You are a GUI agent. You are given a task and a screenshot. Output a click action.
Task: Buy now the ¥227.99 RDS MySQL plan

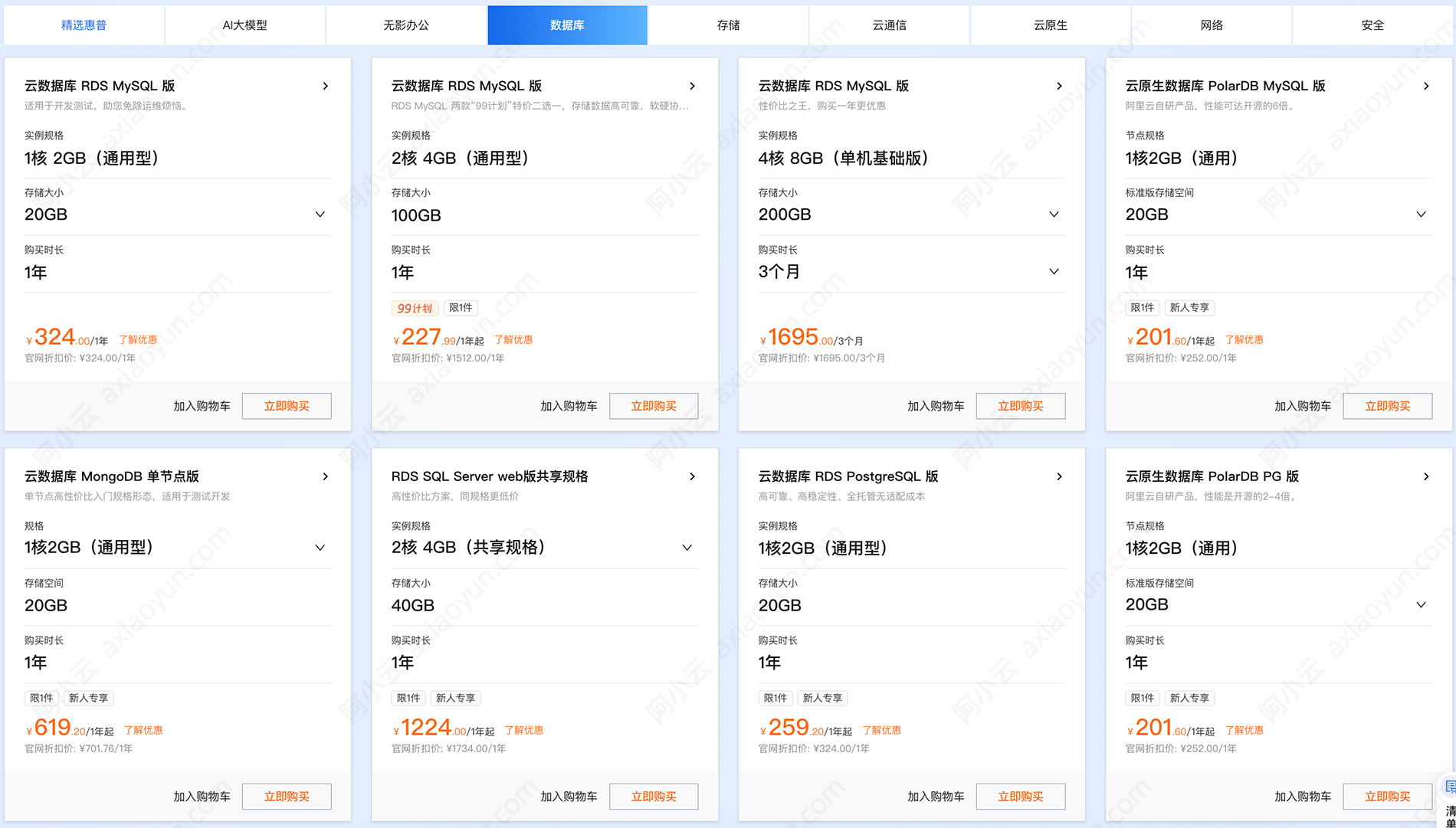pyautogui.click(x=654, y=406)
